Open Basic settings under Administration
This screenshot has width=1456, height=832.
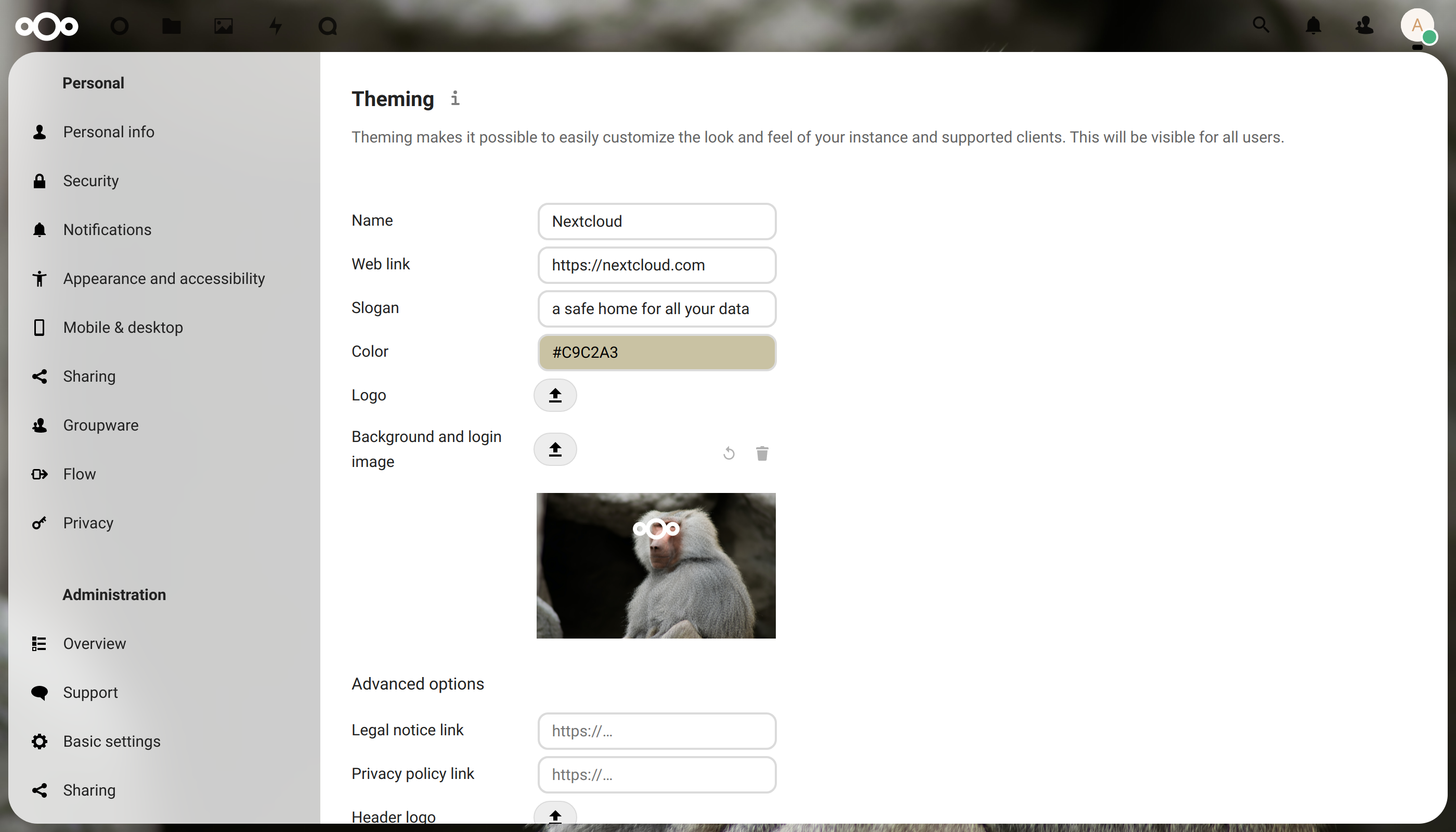tap(111, 741)
